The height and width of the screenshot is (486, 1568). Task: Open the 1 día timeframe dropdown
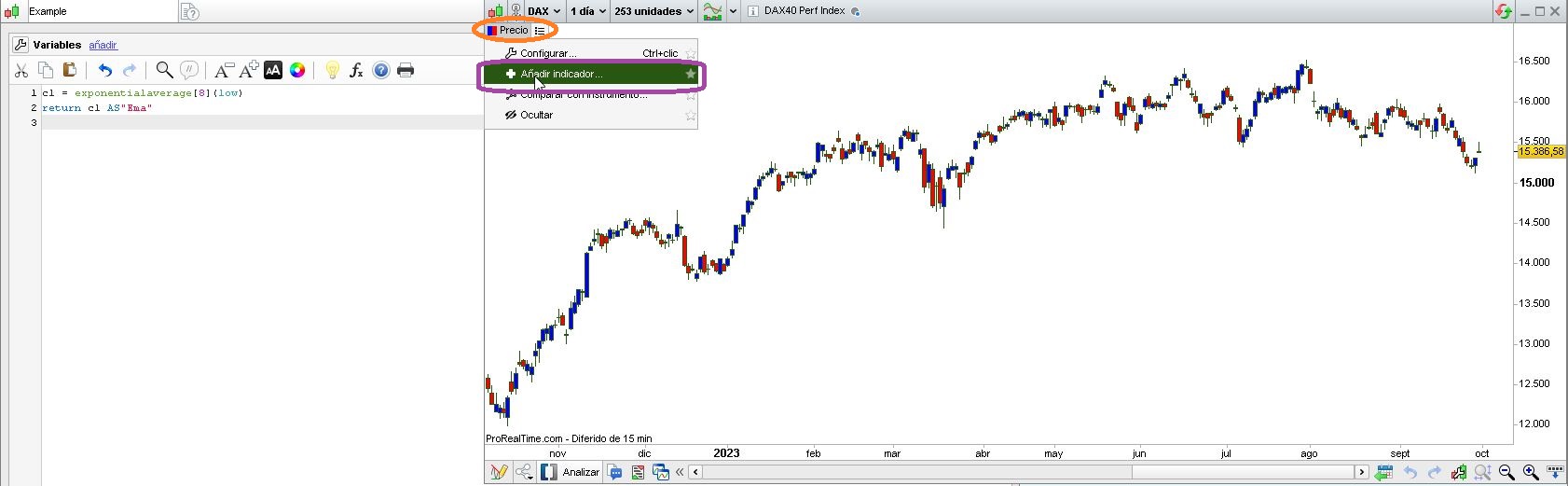pyautogui.click(x=588, y=11)
